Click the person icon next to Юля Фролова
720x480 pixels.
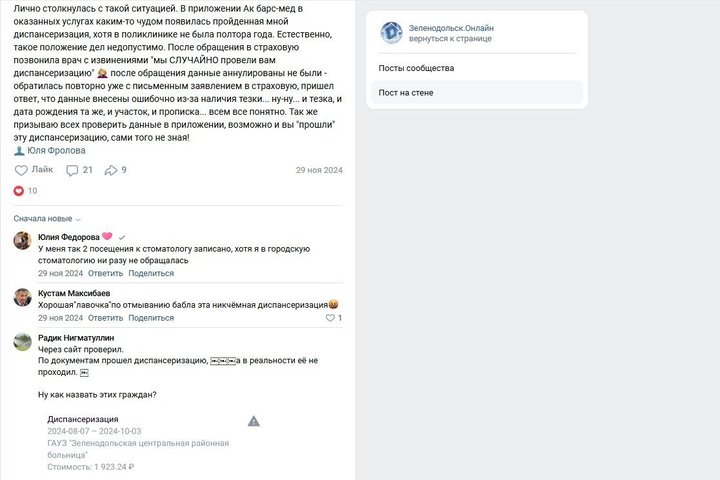click(x=18, y=150)
